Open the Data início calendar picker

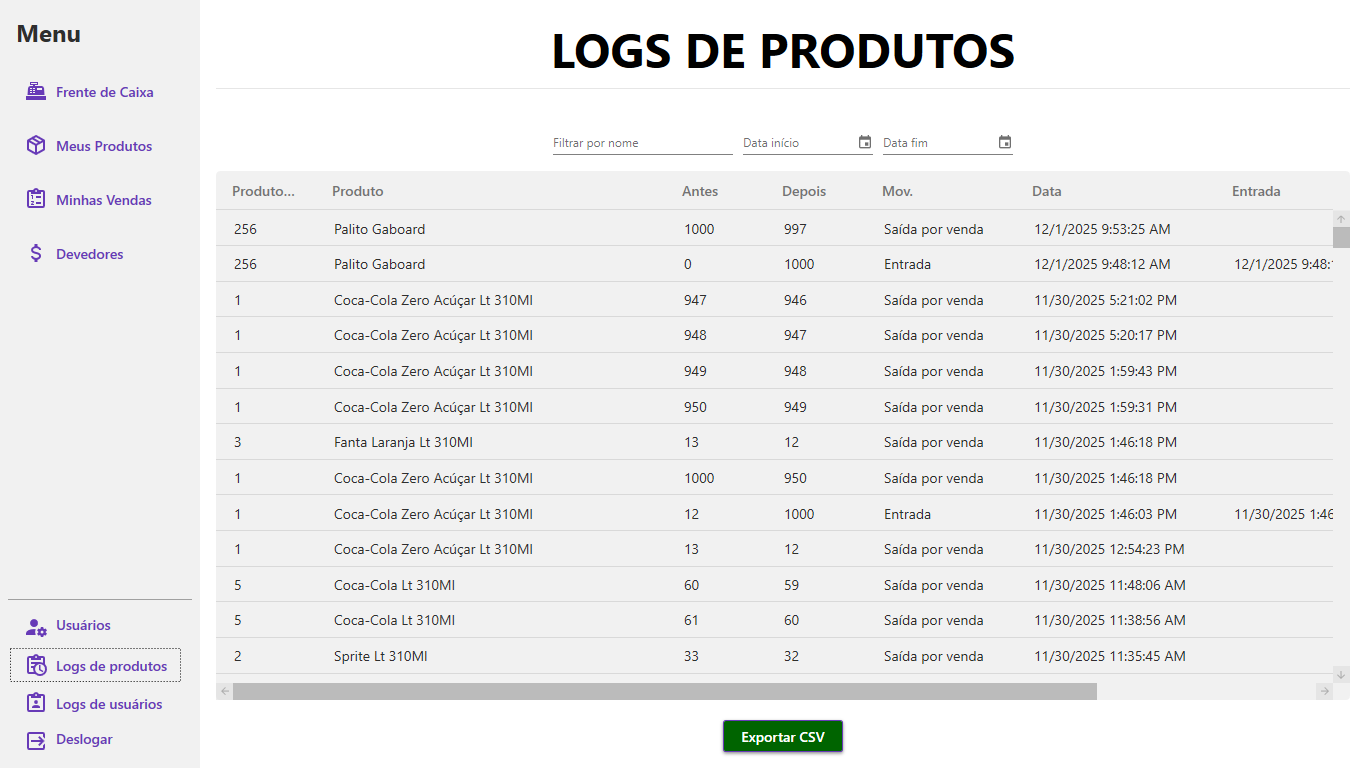click(x=865, y=143)
